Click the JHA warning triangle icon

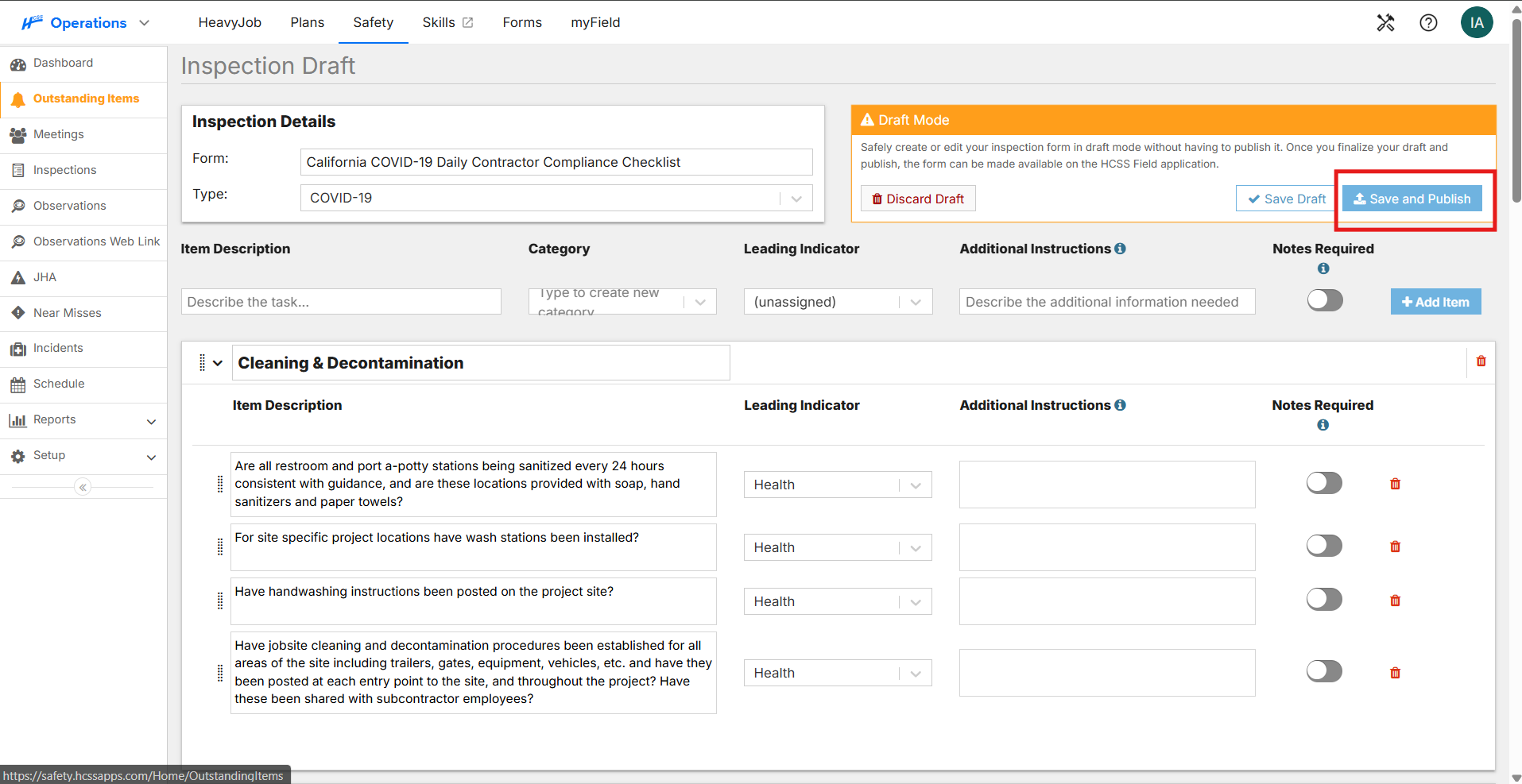17,277
